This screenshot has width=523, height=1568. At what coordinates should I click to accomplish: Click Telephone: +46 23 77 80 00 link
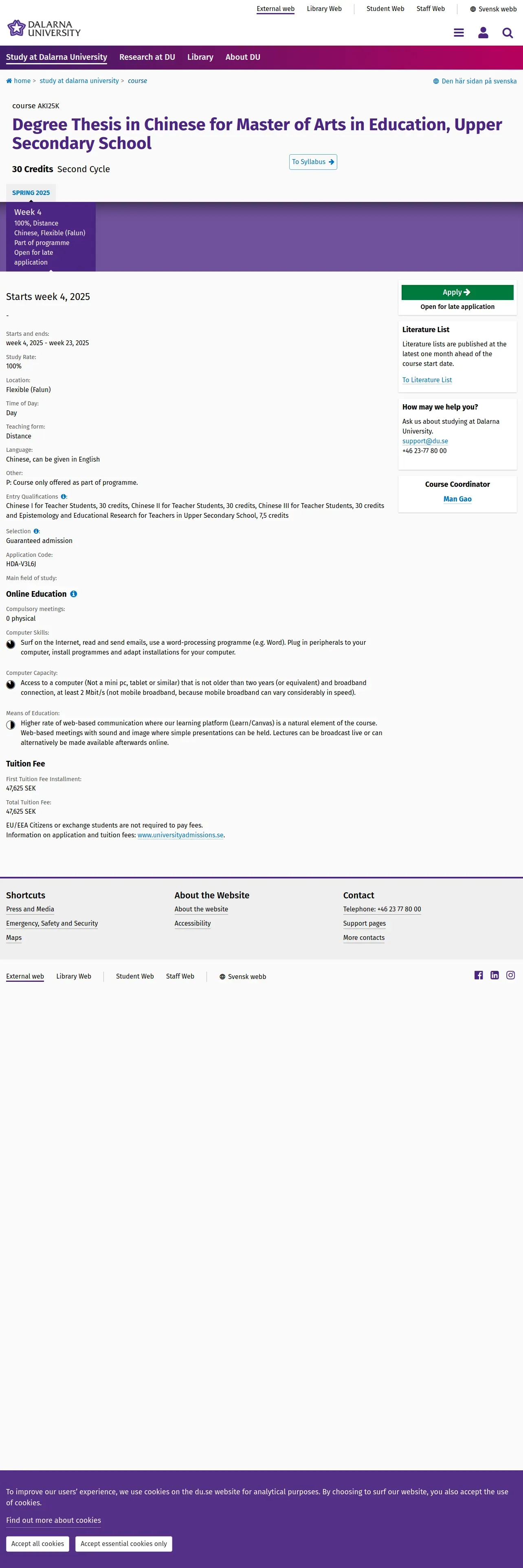point(382,909)
